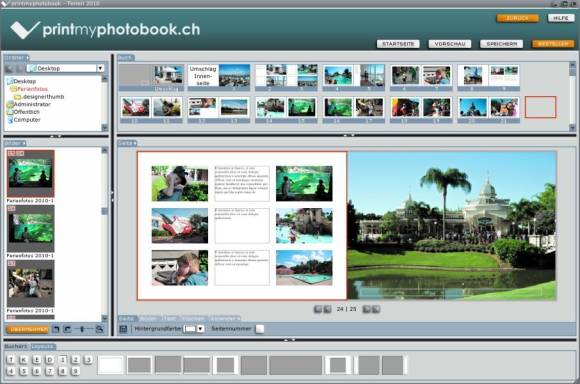This screenshot has width=580, height=384.
Task: Open the pool photo spread pages 4-5
Action: (354, 78)
